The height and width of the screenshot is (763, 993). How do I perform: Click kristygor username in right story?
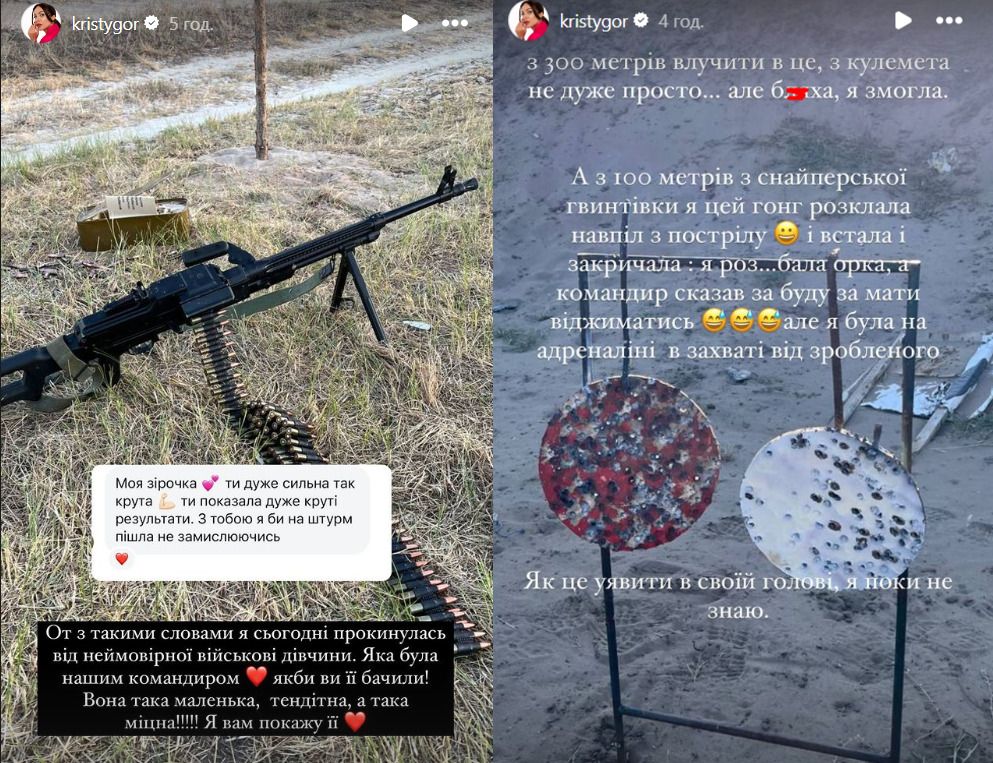[x=593, y=22]
